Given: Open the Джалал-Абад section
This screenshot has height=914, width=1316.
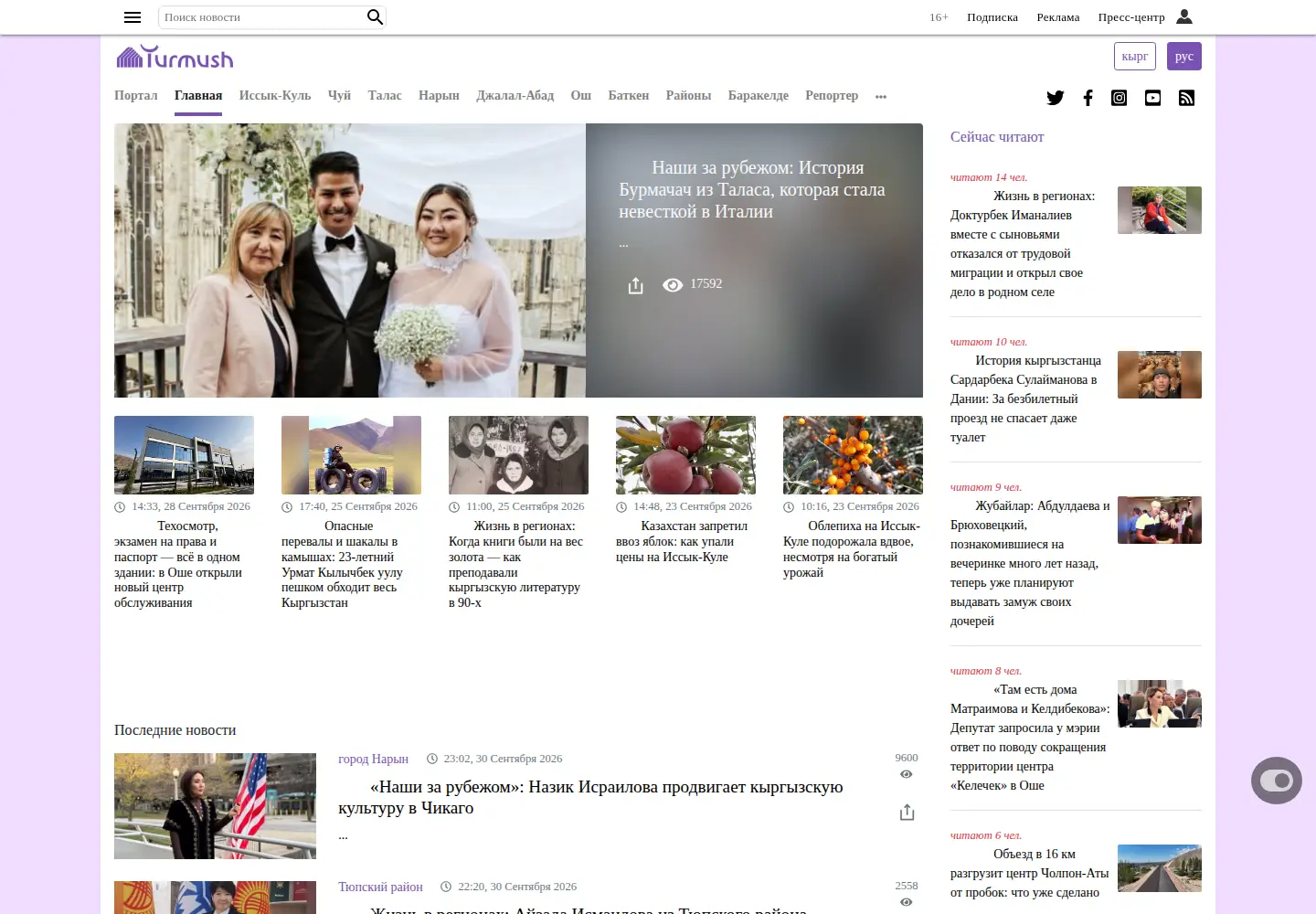Looking at the screenshot, I should point(515,96).
